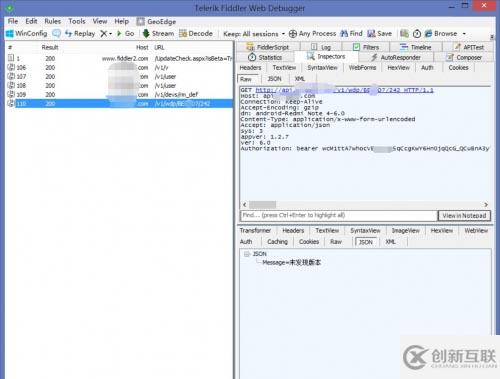The width and height of the screenshot is (500, 379).
Task: Save sessions via Save toolbar button
Action: (x=379, y=33)
